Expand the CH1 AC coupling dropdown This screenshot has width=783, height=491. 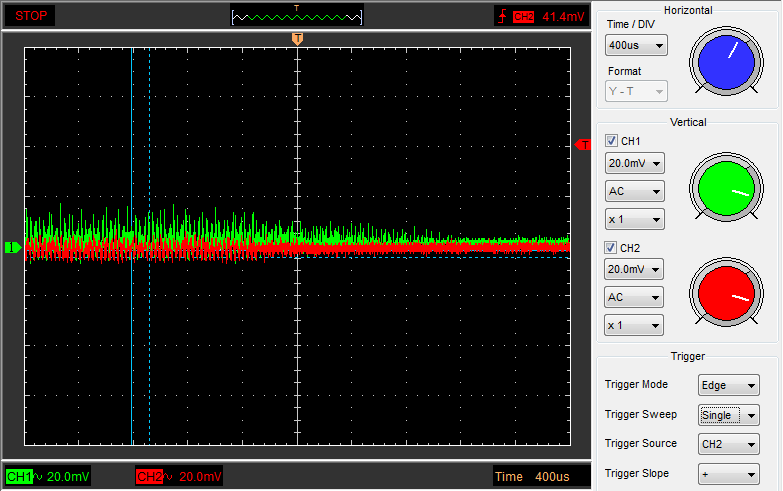point(634,191)
